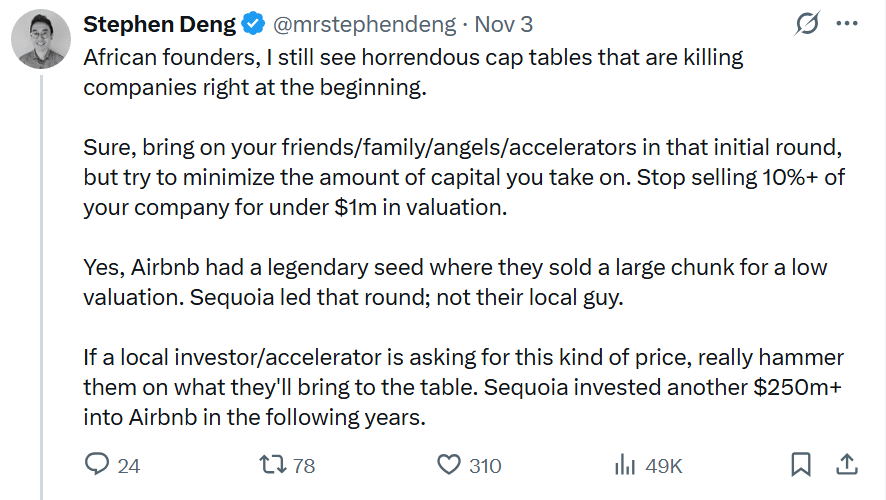
Task: Click the 24 replies count
Action: (129, 466)
